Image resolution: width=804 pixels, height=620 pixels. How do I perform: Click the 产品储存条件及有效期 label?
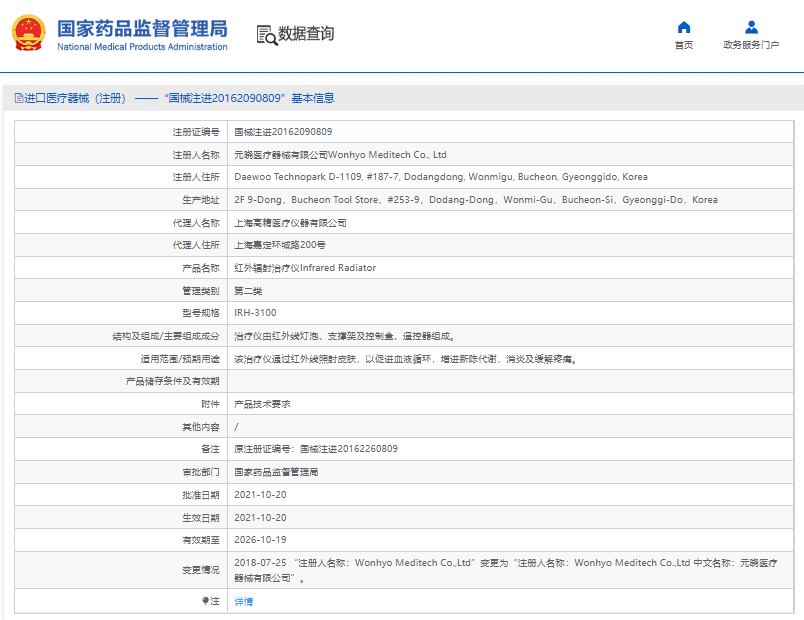click(172, 381)
